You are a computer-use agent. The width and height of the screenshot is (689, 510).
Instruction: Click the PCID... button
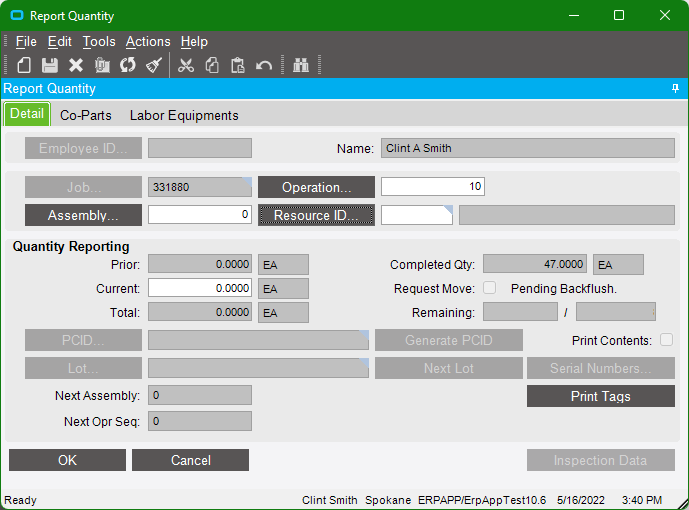pos(83,340)
